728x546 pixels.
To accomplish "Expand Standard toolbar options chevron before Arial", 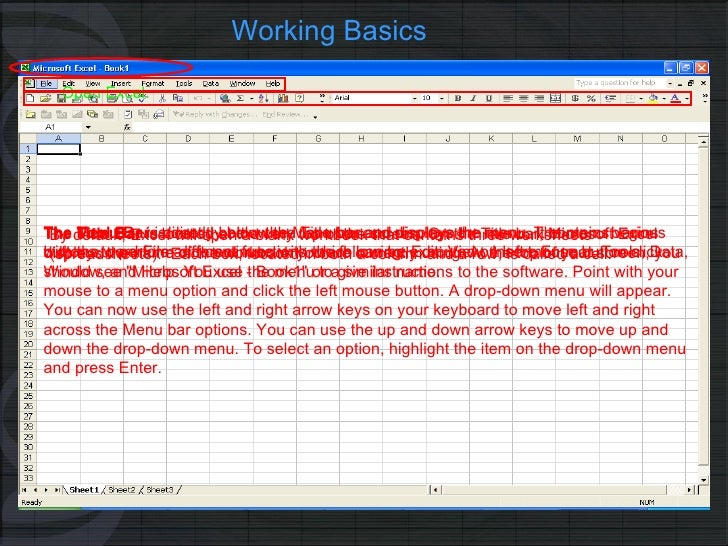I will [322, 98].
